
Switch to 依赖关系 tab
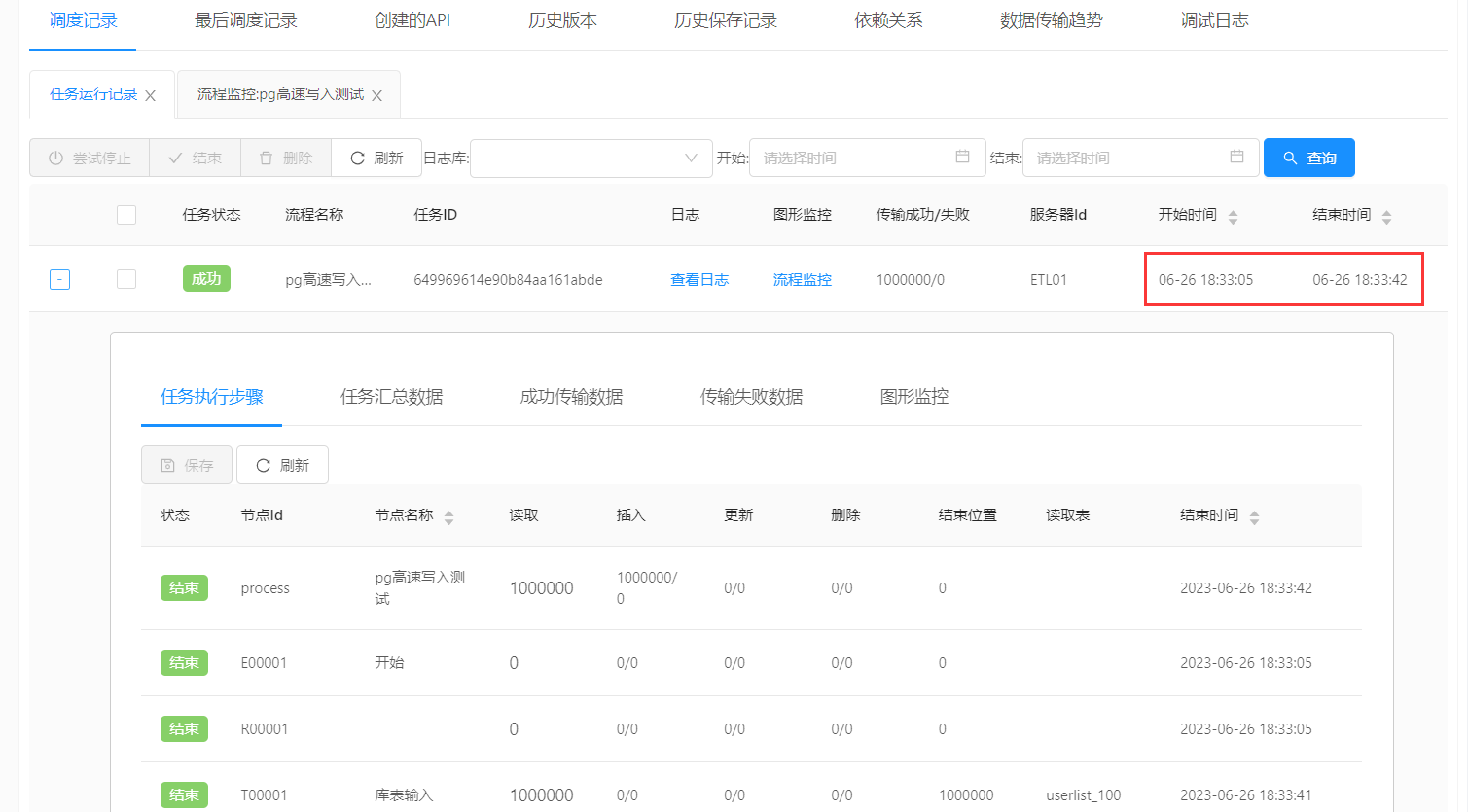click(x=887, y=20)
